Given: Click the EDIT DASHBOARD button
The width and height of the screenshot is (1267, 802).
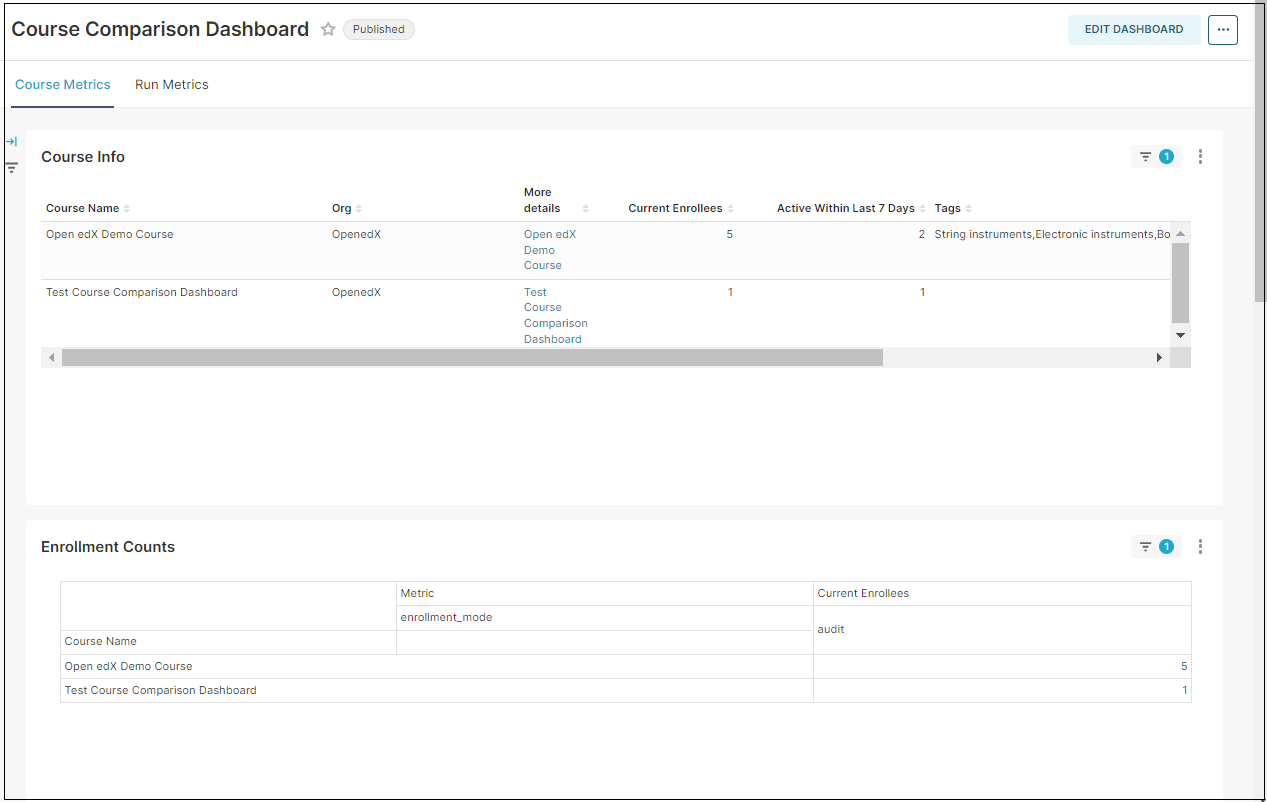Looking at the screenshot, I should click(x=1134, y=29).
